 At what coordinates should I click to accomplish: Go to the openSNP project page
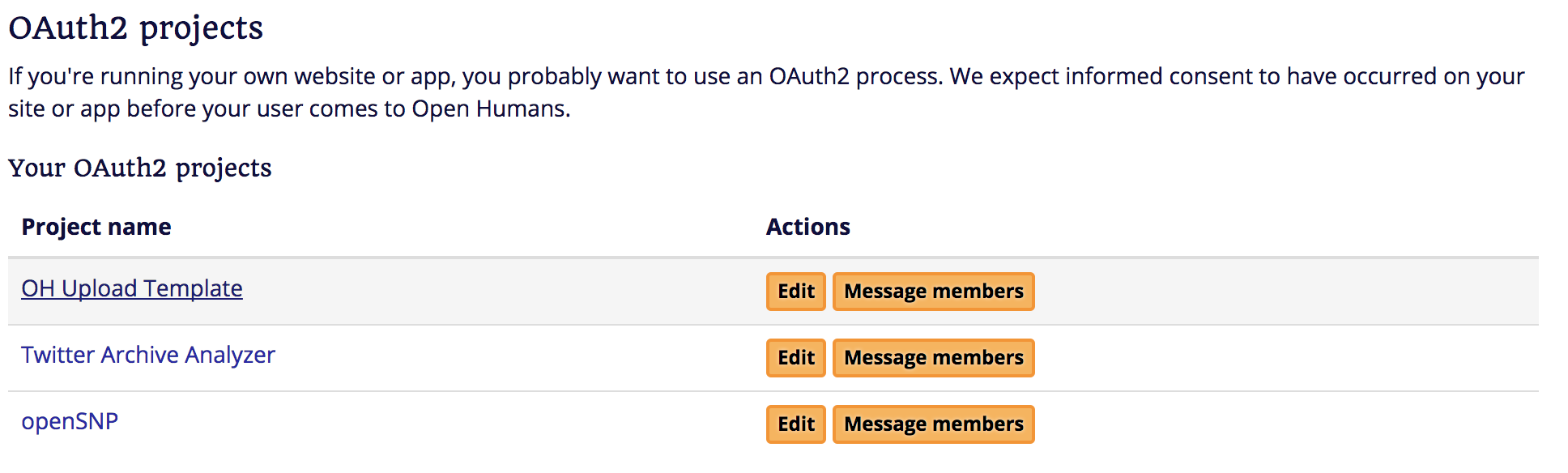click(70, 421)
